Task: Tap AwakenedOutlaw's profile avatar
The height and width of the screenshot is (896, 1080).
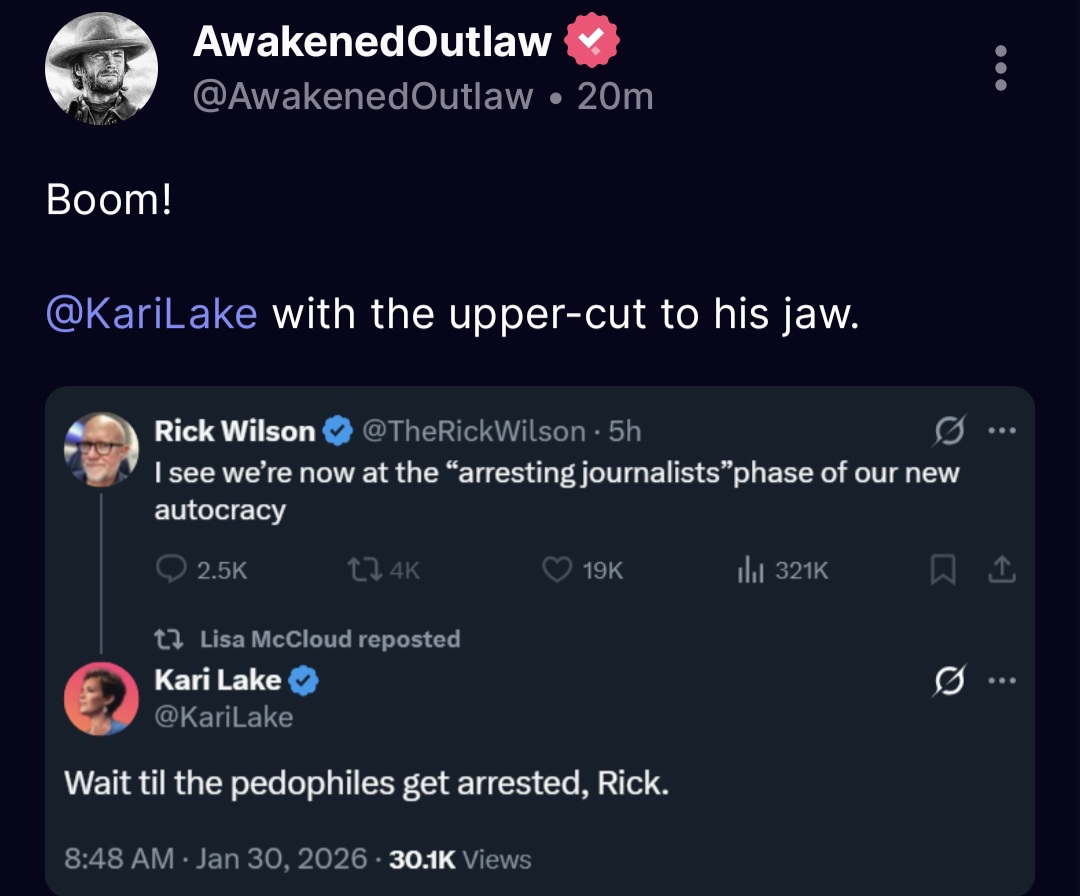Action: 101,69
